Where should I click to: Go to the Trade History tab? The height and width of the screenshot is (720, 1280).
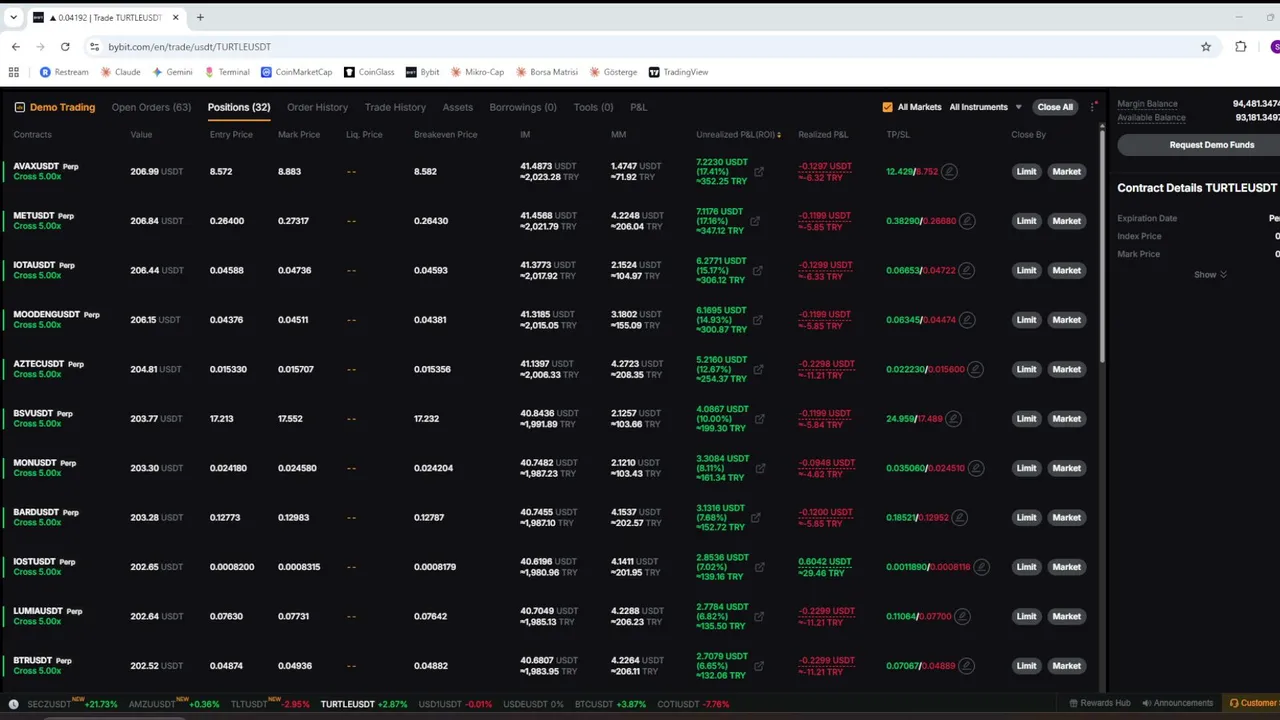[x=395, y=107]
